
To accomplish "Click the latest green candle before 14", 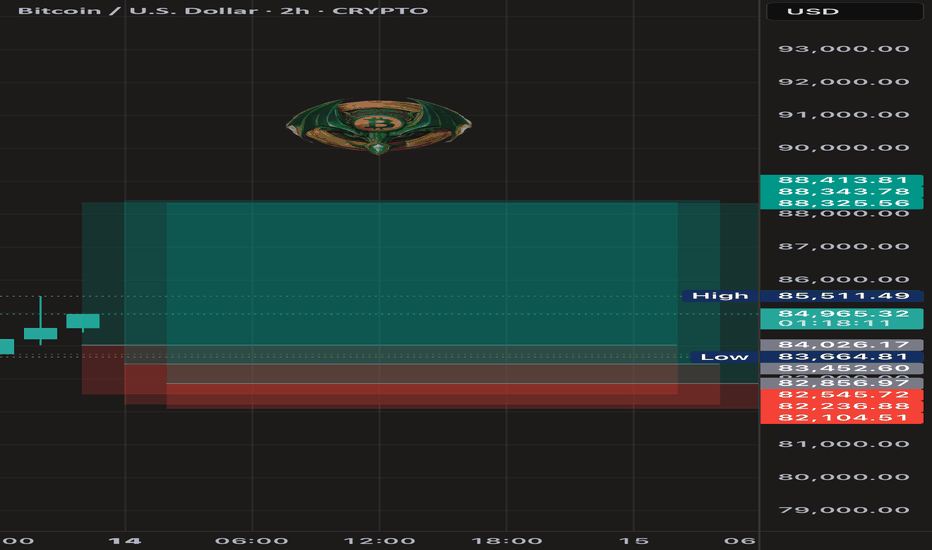I will (83, 321).
